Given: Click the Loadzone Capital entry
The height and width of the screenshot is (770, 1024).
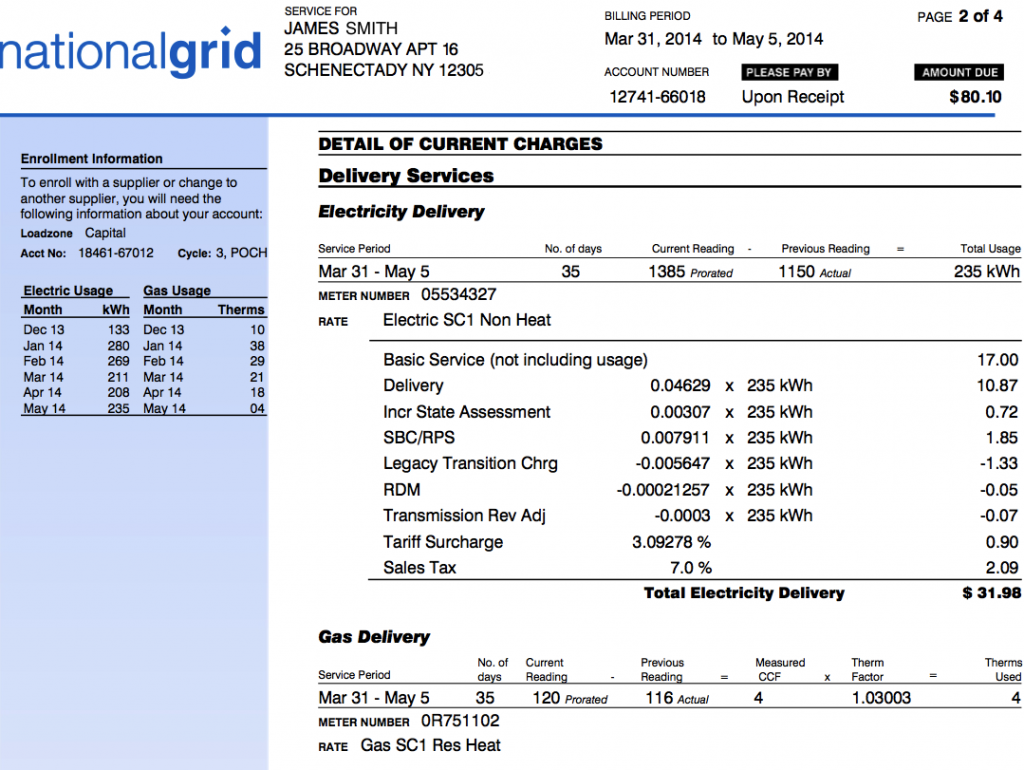Looking at the screenshot, I should (x=73, y=232).
